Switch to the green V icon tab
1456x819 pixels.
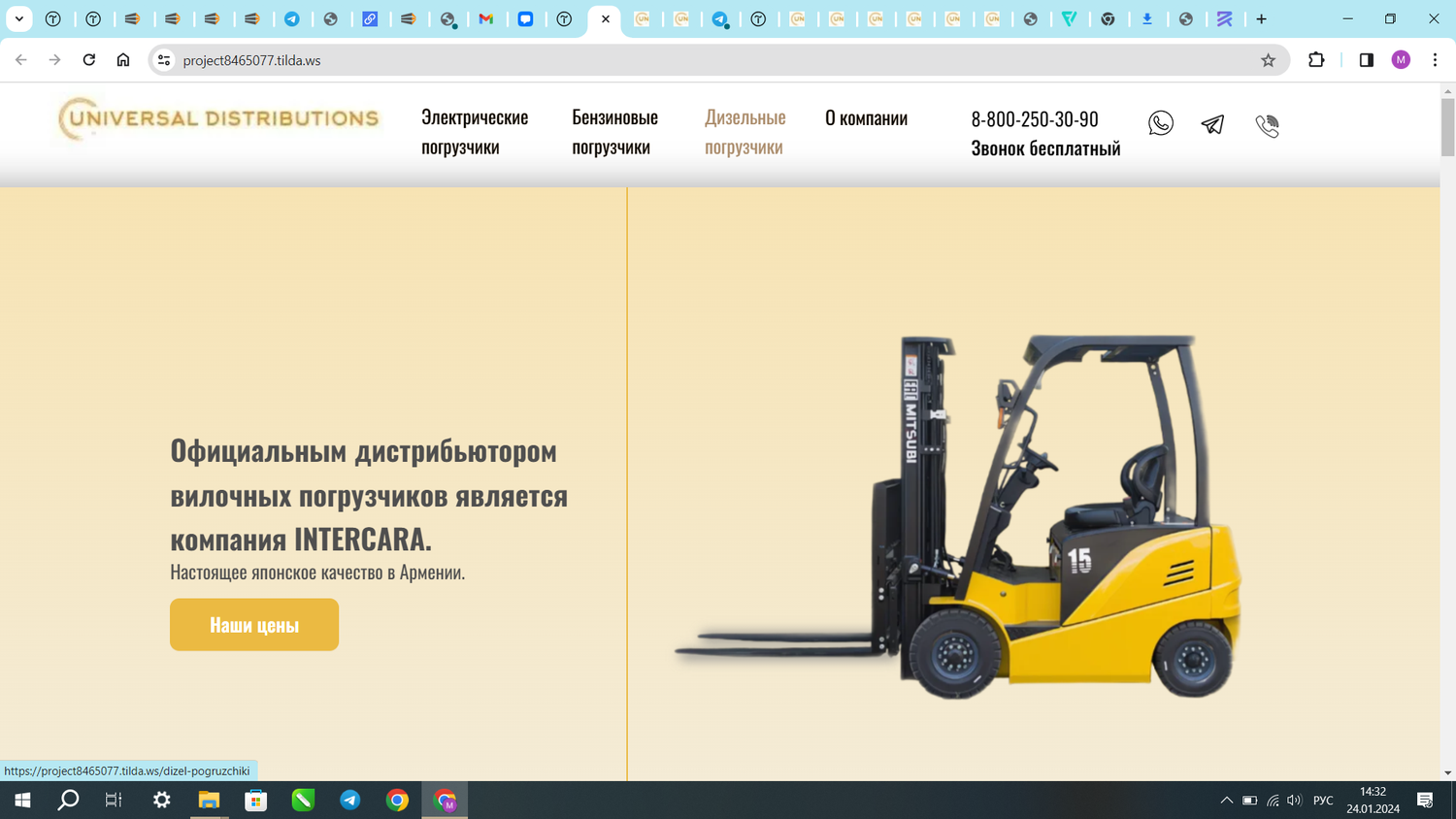pos(1069,19)
